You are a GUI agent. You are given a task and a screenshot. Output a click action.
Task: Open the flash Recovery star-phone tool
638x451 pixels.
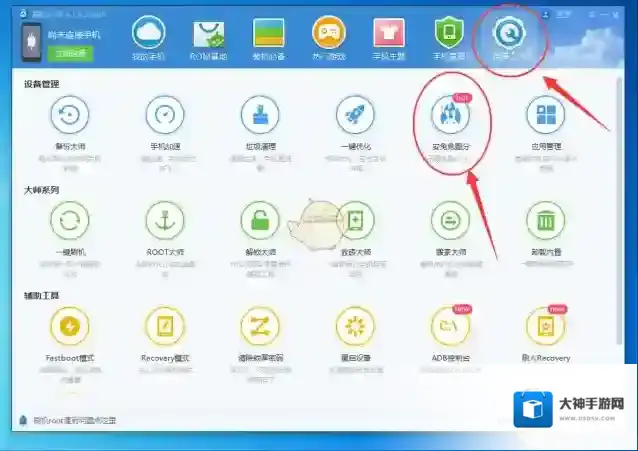[546, 326]
